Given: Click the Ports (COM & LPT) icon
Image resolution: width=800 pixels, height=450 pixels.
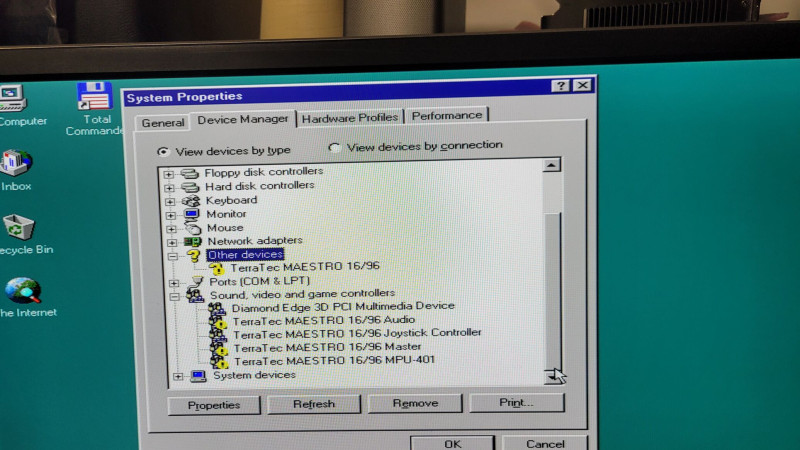Looking at the screenshot, I should (x=196, y=282).
